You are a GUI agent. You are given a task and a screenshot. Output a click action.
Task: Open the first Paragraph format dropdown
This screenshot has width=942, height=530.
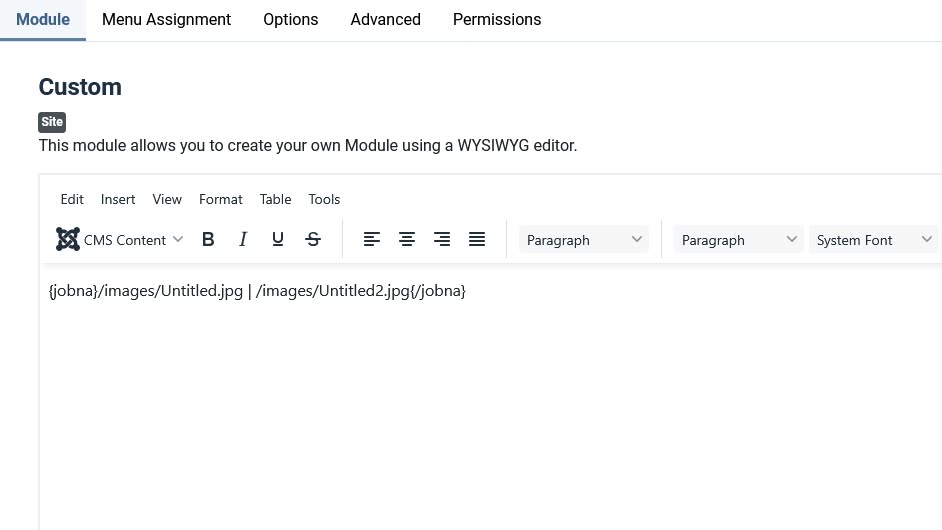584,240
